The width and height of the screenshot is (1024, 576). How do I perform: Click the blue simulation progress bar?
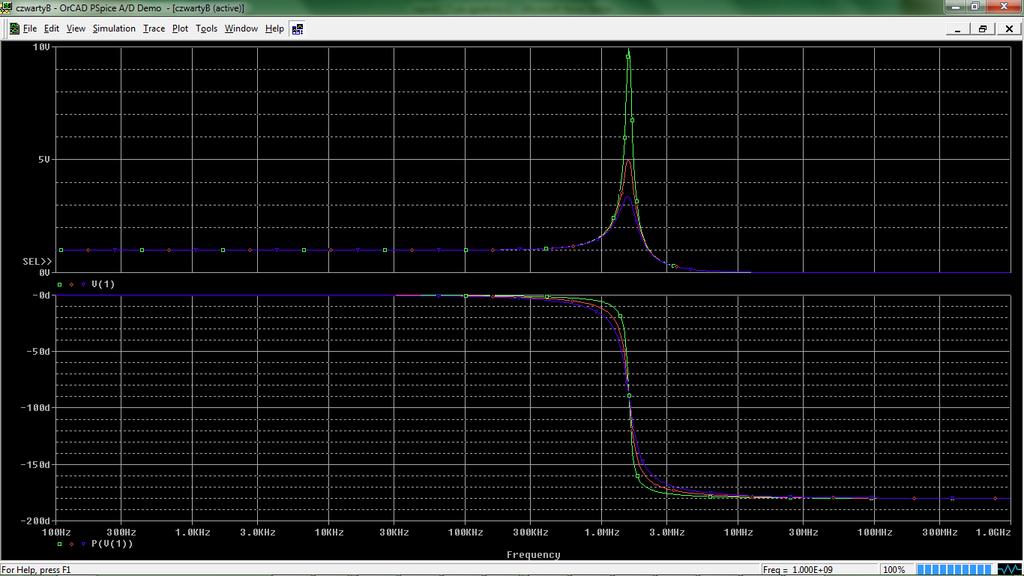click(954, 569)
